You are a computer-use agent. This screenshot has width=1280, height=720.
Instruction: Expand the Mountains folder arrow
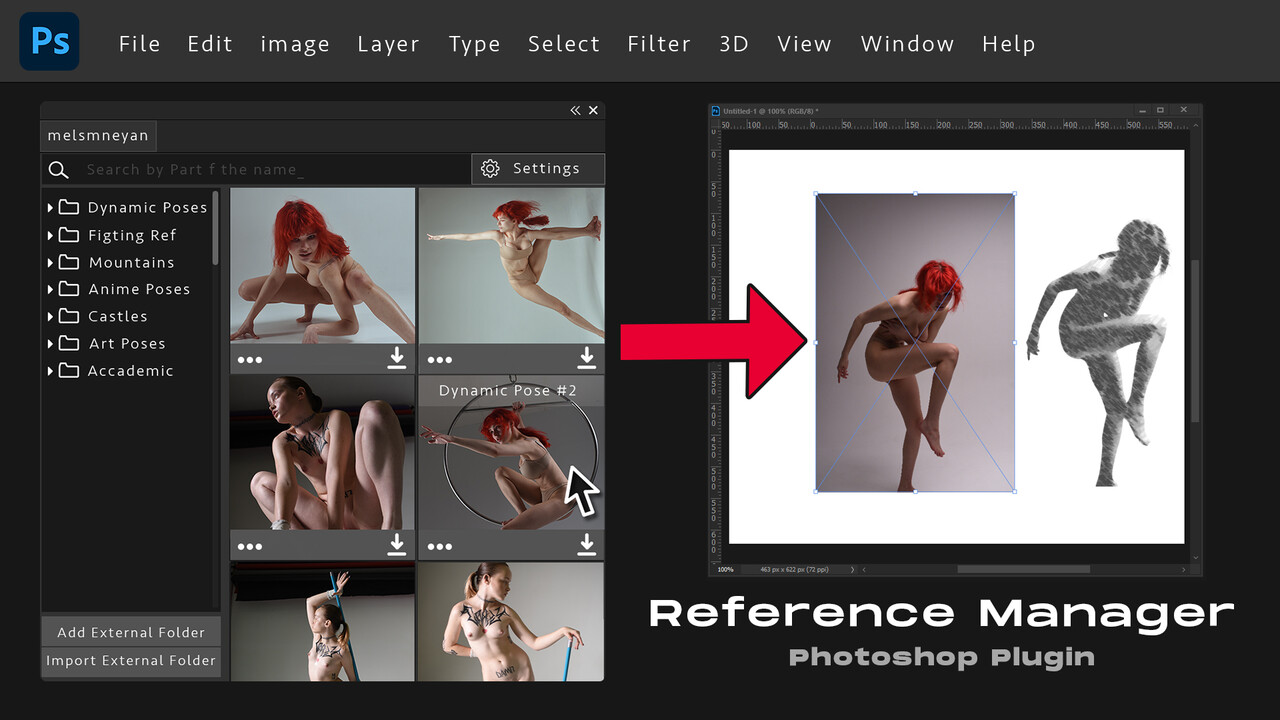click(50, 262)
